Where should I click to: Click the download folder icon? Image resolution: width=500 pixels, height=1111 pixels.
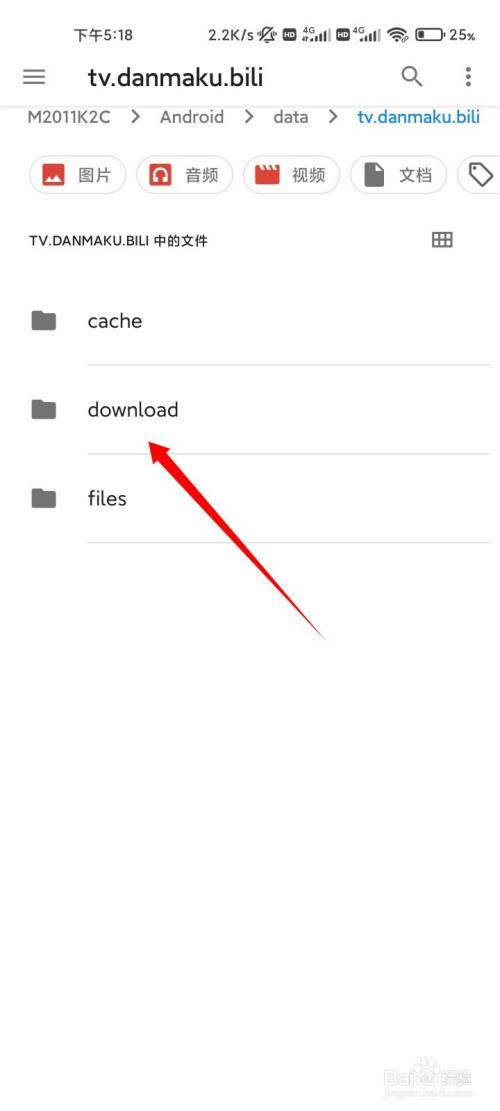click(x=44, y=409)
